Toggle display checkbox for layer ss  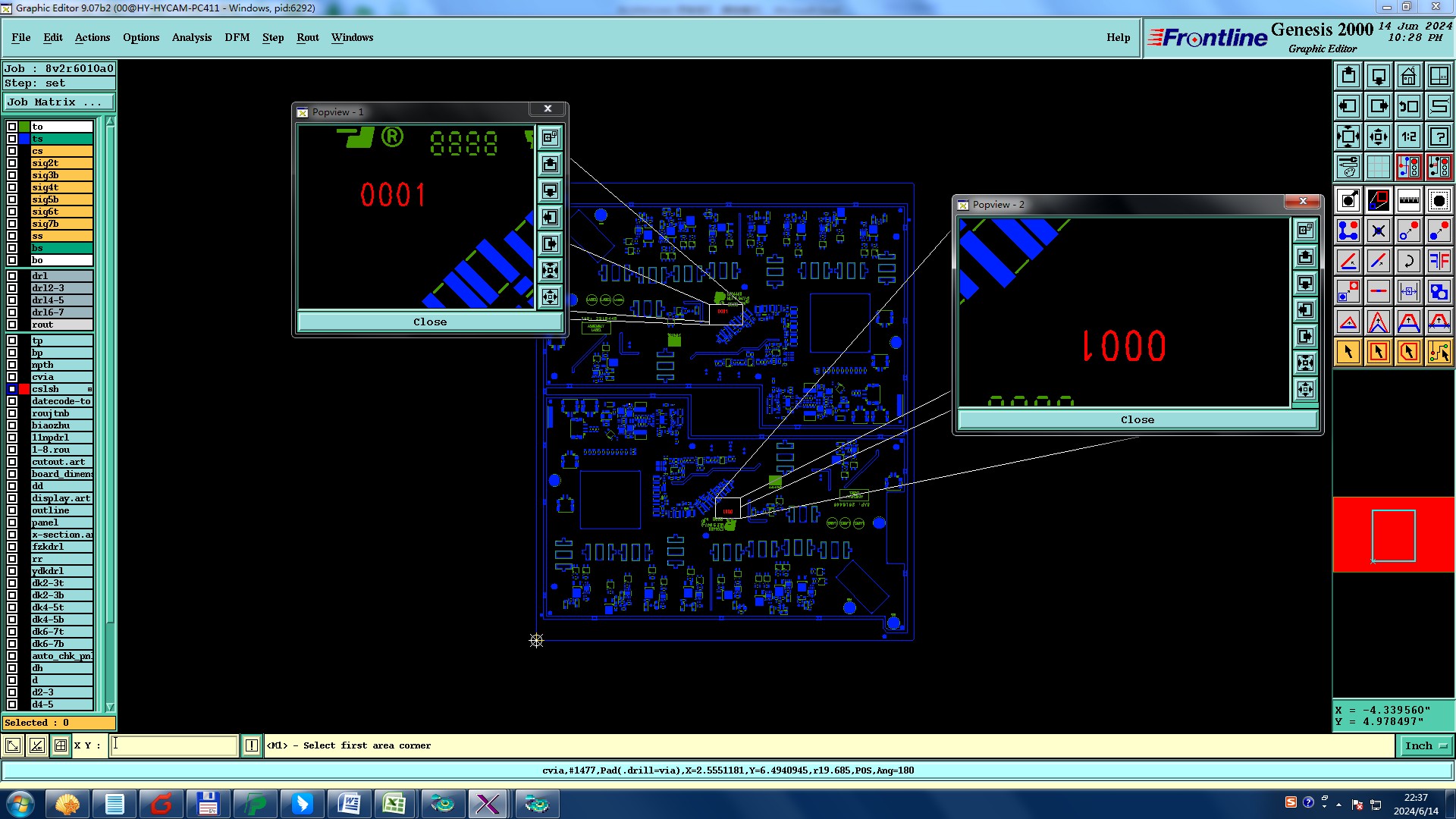tap(12, 236)
